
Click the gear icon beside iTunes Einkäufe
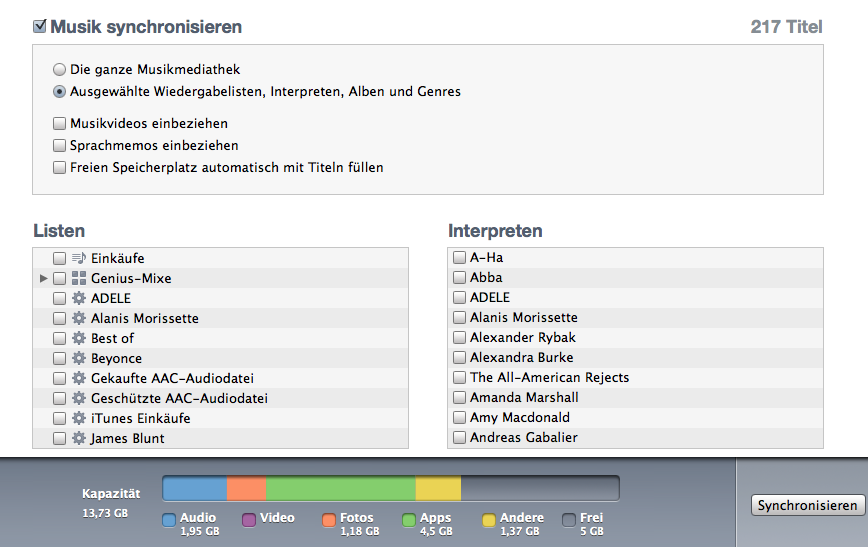coord(79,418)
